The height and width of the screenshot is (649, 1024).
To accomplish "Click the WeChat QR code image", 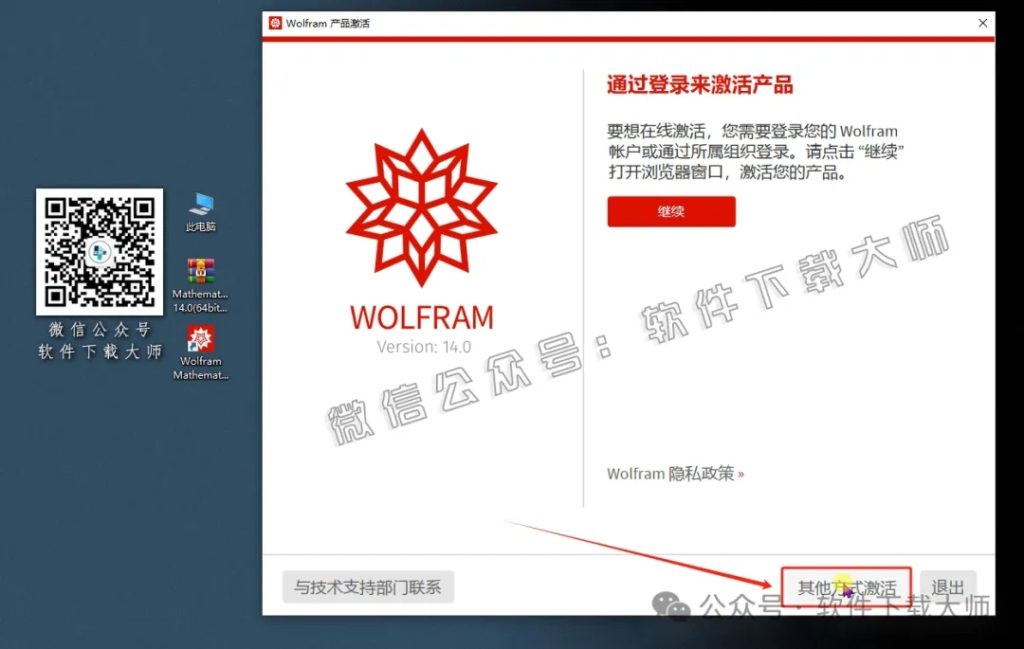I will 99,250.
